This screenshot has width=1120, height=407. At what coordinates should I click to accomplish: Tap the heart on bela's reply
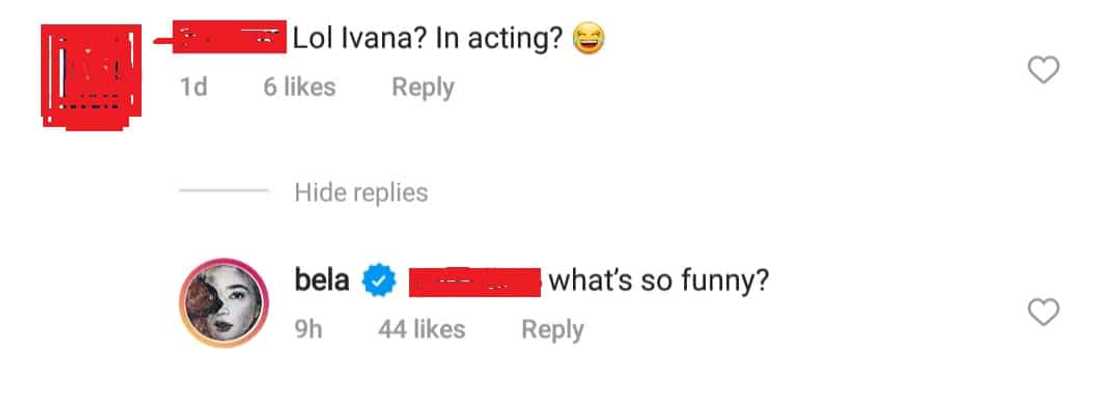pyautogui.click(x=1044, y=313)
